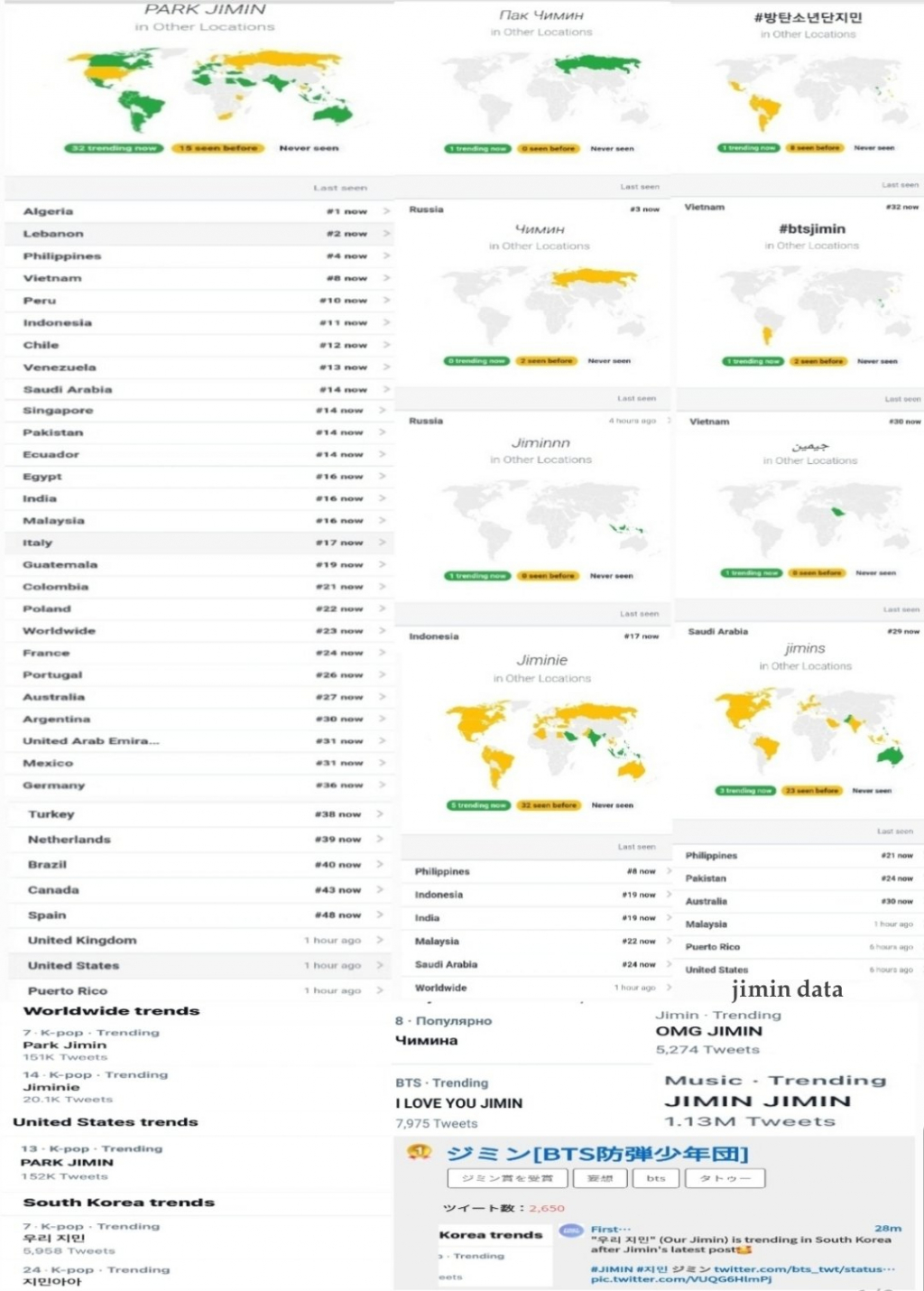This screenshot has height=1291, width=924.
Task: Open the 'I LOVE YOU JIMIN' trend
Action: pyautogui.click(x=459, y=1103)
